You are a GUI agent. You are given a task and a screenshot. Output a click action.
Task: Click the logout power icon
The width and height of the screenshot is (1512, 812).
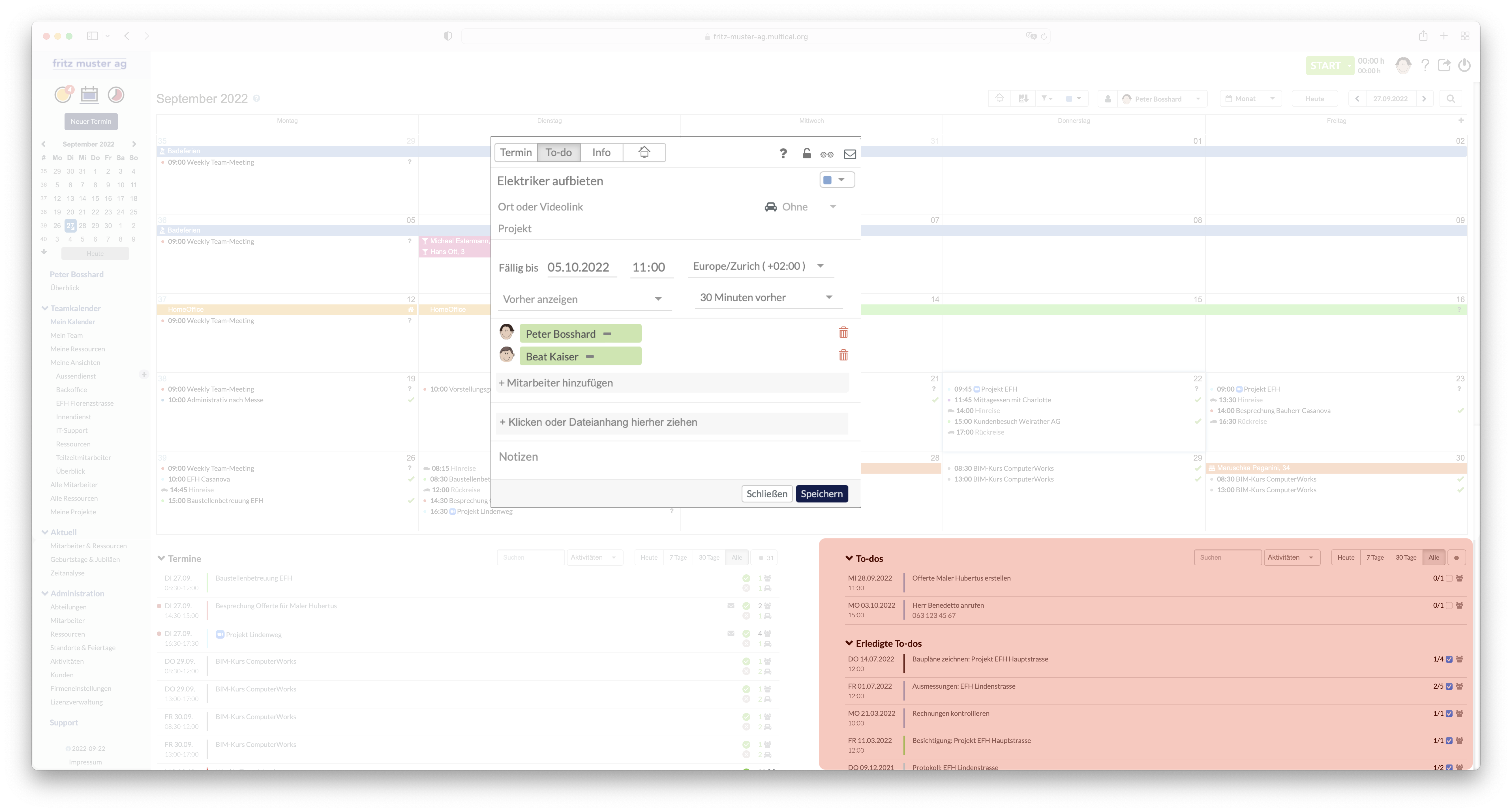tap(1464, 65)
